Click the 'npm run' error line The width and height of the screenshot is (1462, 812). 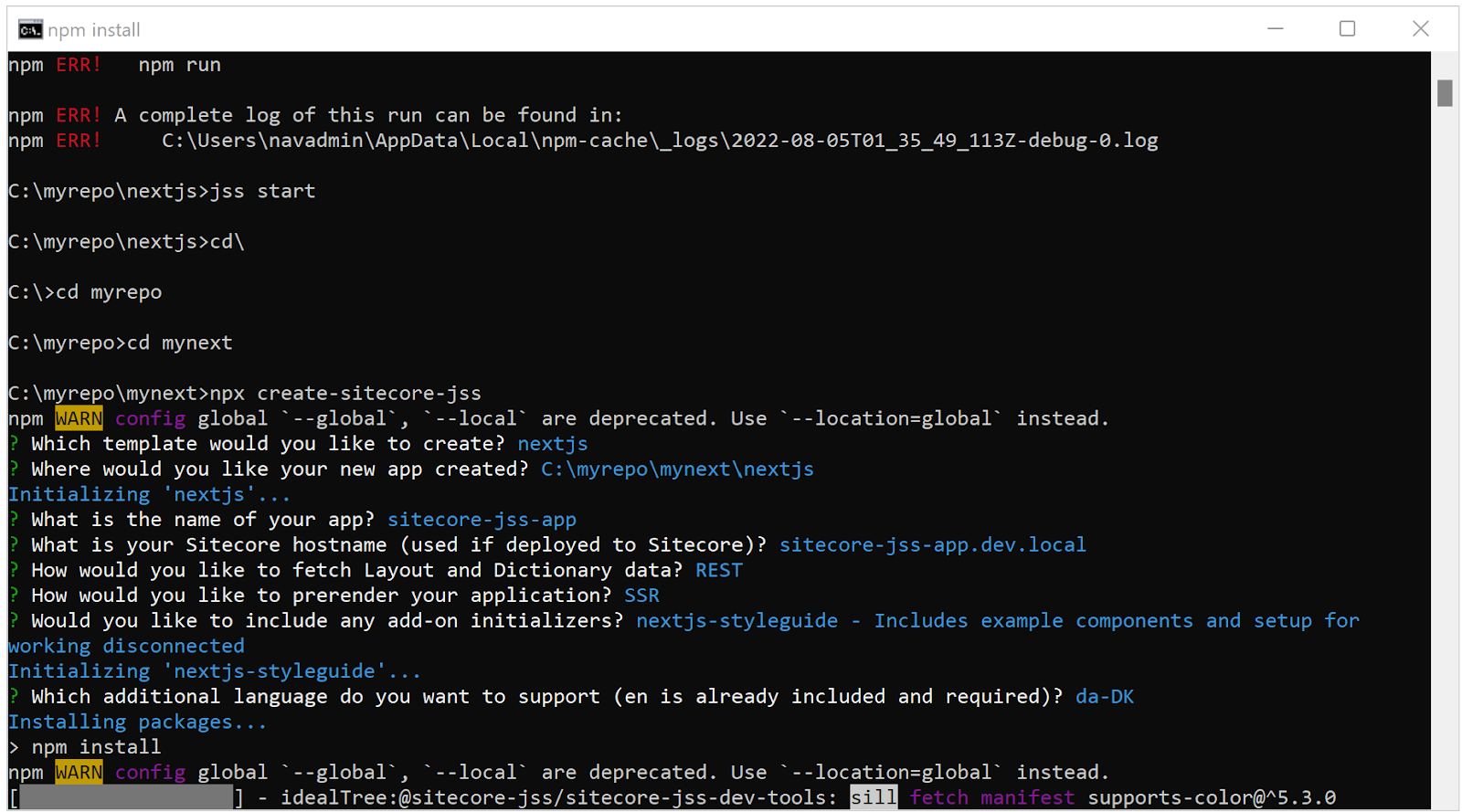click(114, 65)
